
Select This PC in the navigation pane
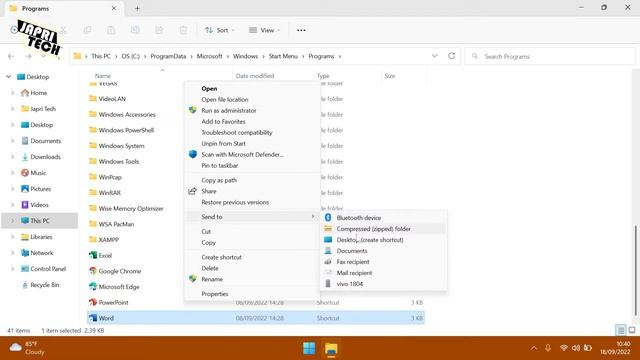tap(40, 221)
